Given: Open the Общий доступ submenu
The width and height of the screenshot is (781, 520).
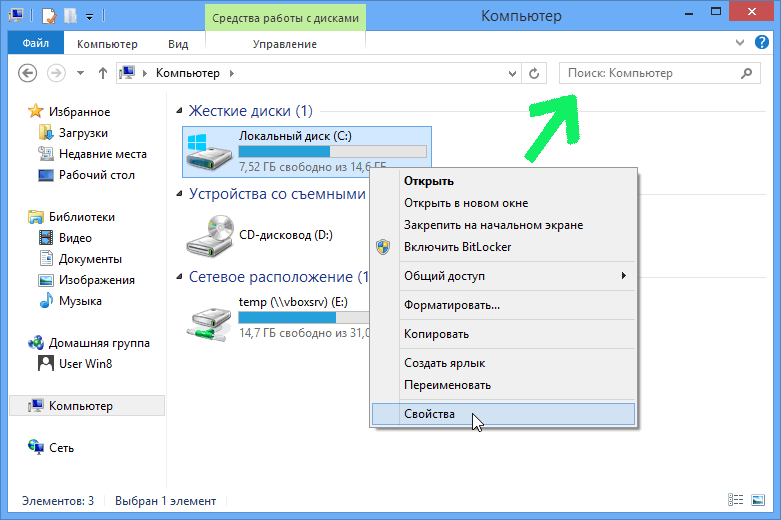Looking at the screenshot, I should click(504, 275).
